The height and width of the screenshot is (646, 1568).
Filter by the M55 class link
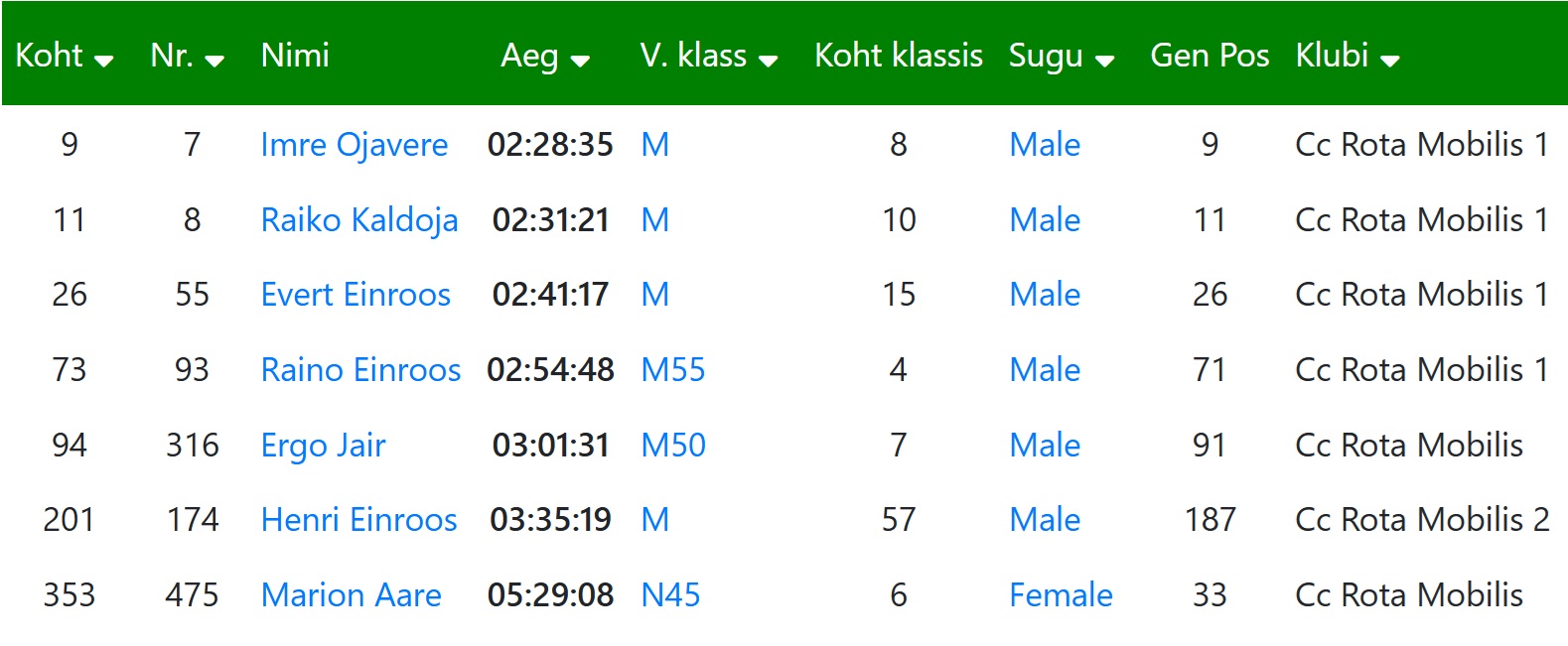tap(673, 370)
